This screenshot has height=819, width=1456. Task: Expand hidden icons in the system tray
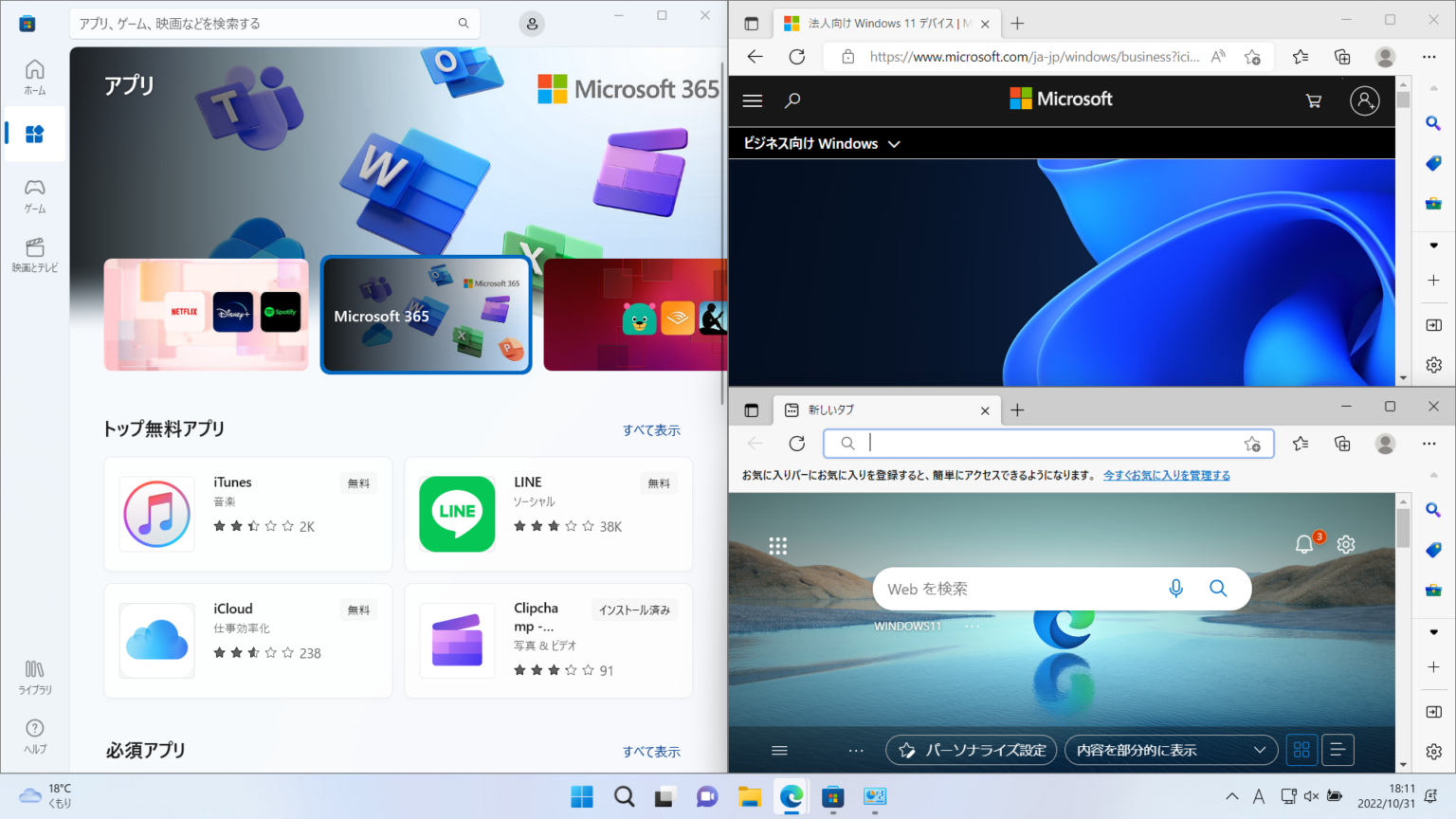coord(1232,796)
